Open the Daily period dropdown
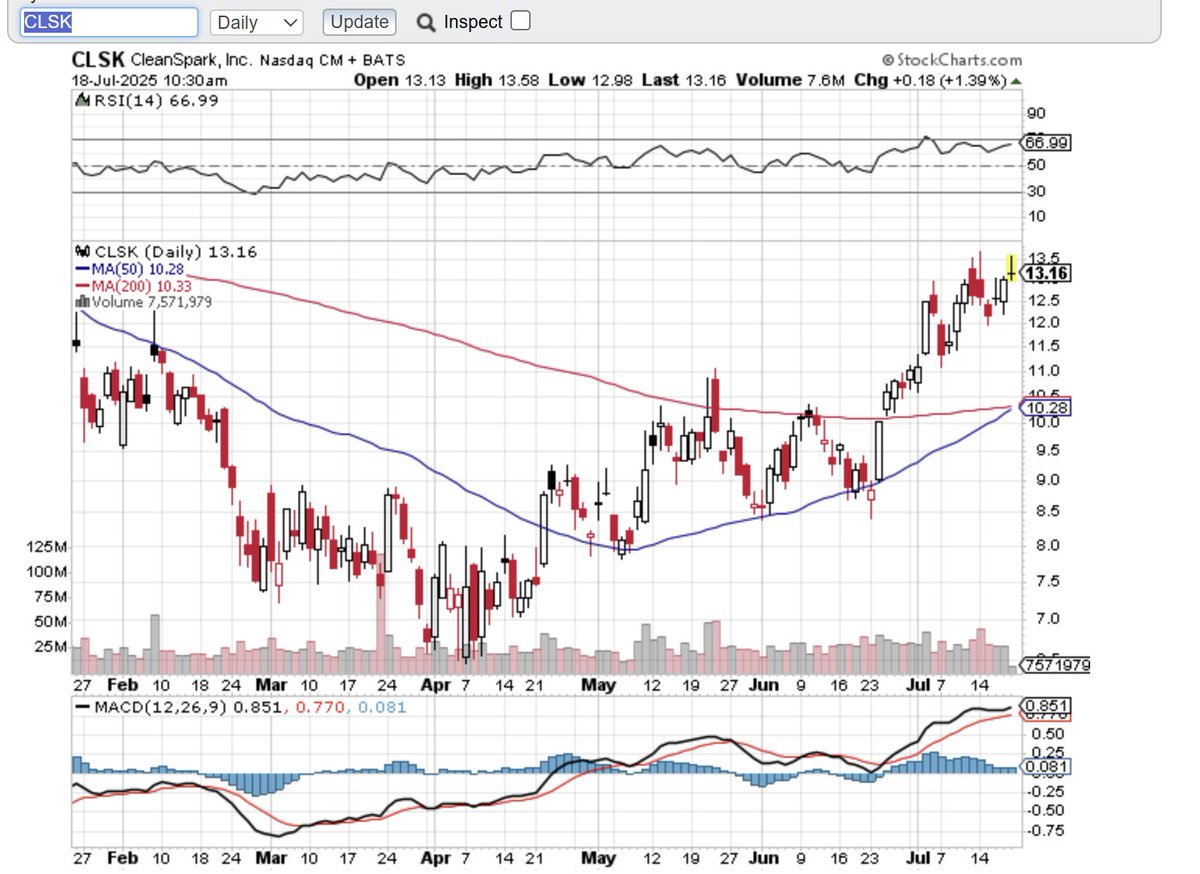Viewport: 1200px width, 874px height. click(257, 22)
